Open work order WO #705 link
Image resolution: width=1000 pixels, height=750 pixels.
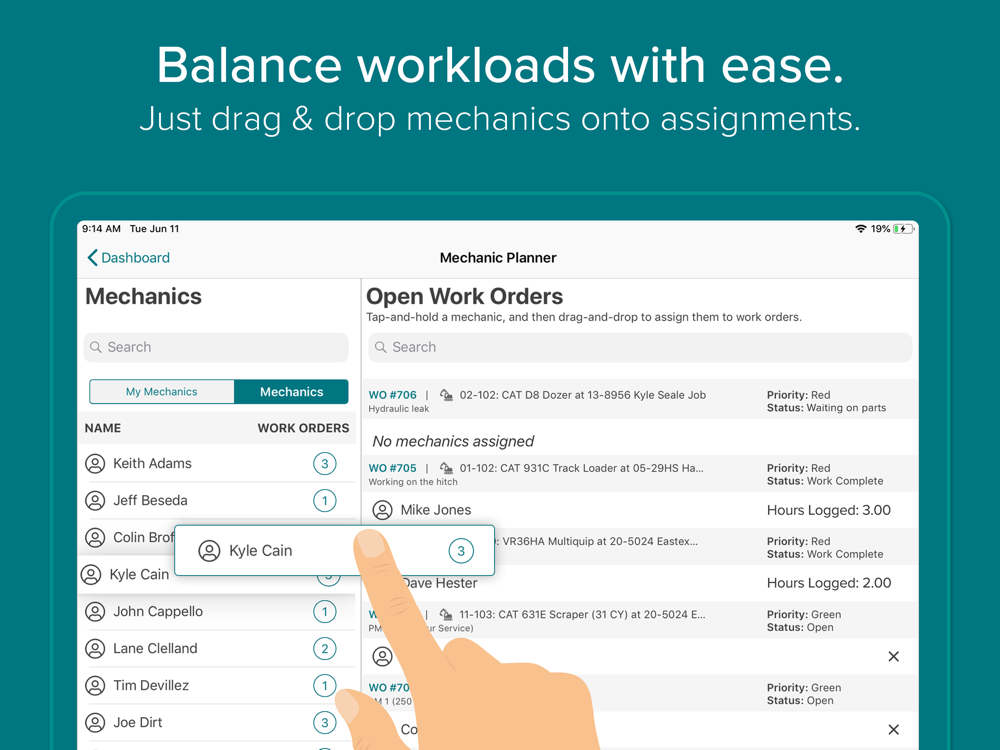392,468
